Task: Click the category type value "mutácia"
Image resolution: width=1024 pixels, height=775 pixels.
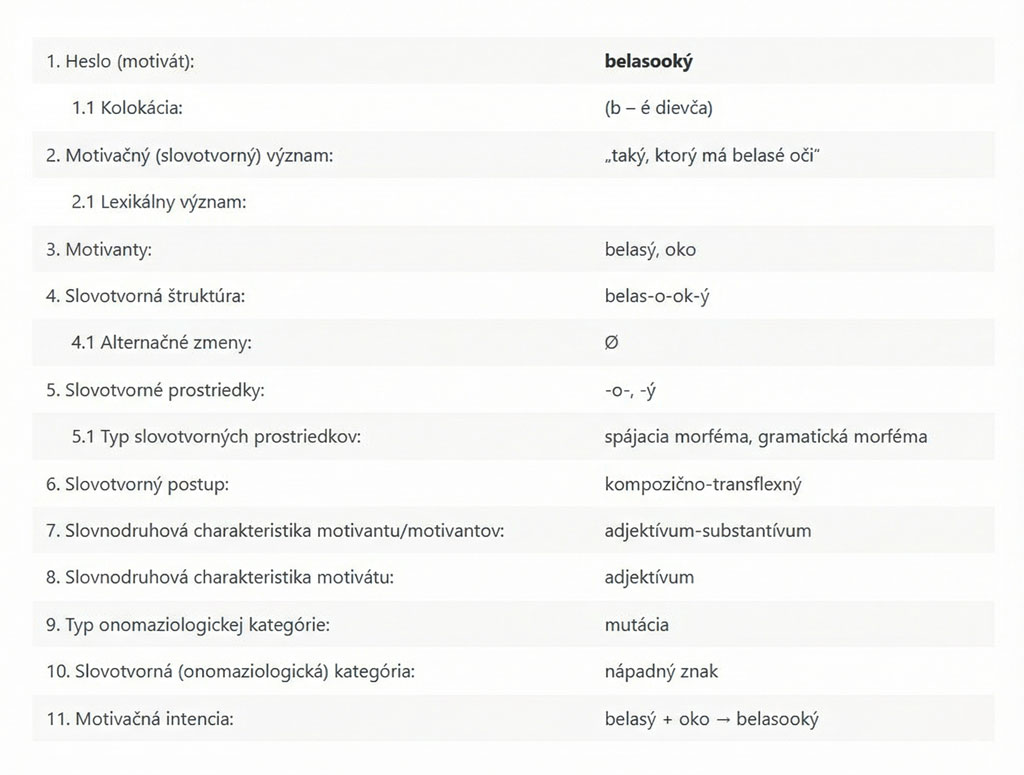Action: point(637,625)
